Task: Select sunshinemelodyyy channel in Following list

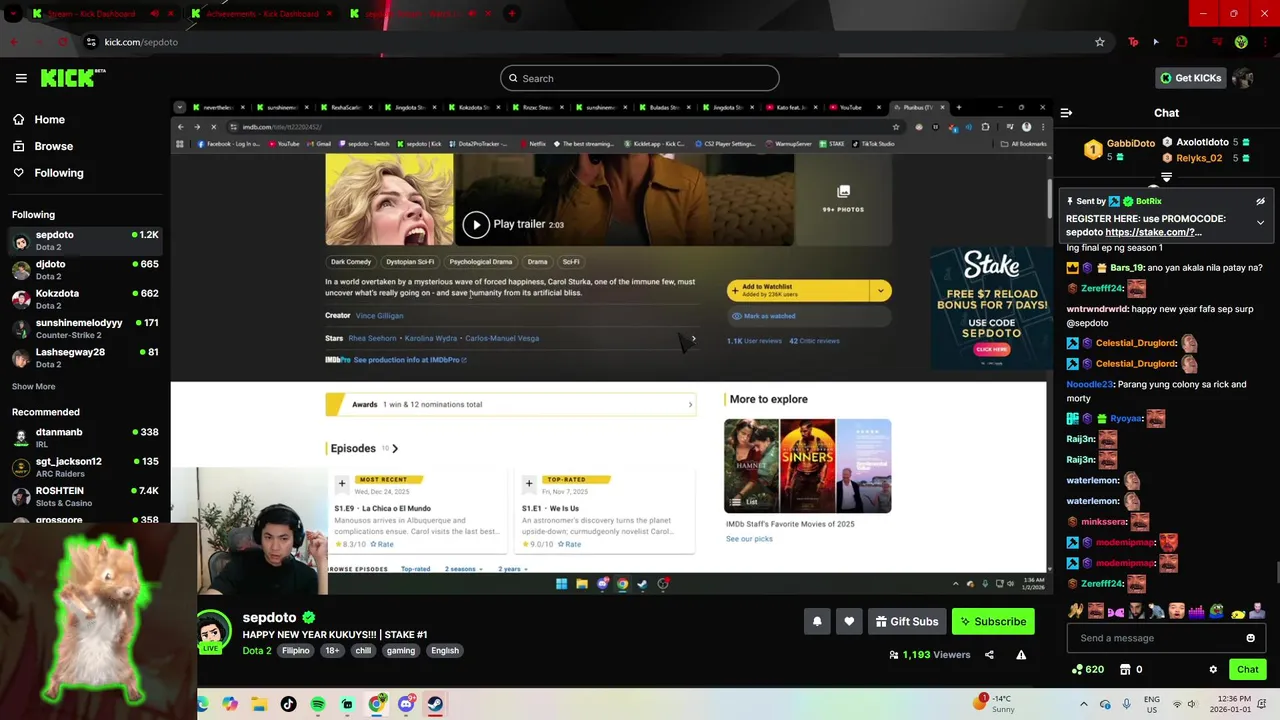Action: [85, 328]
